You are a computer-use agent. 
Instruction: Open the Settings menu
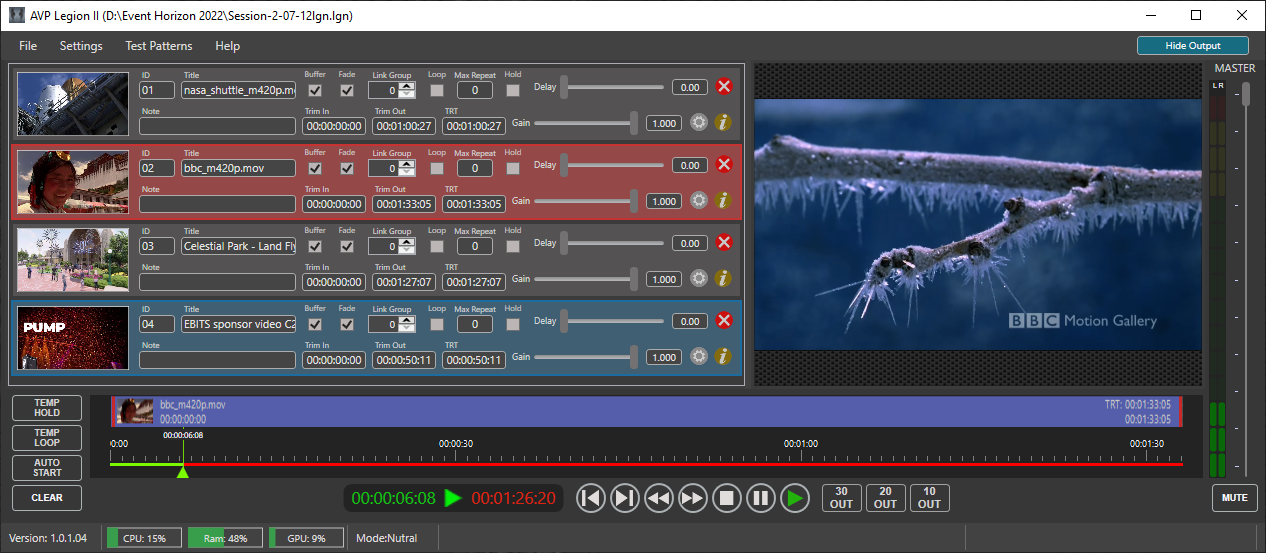pos(81,46)
